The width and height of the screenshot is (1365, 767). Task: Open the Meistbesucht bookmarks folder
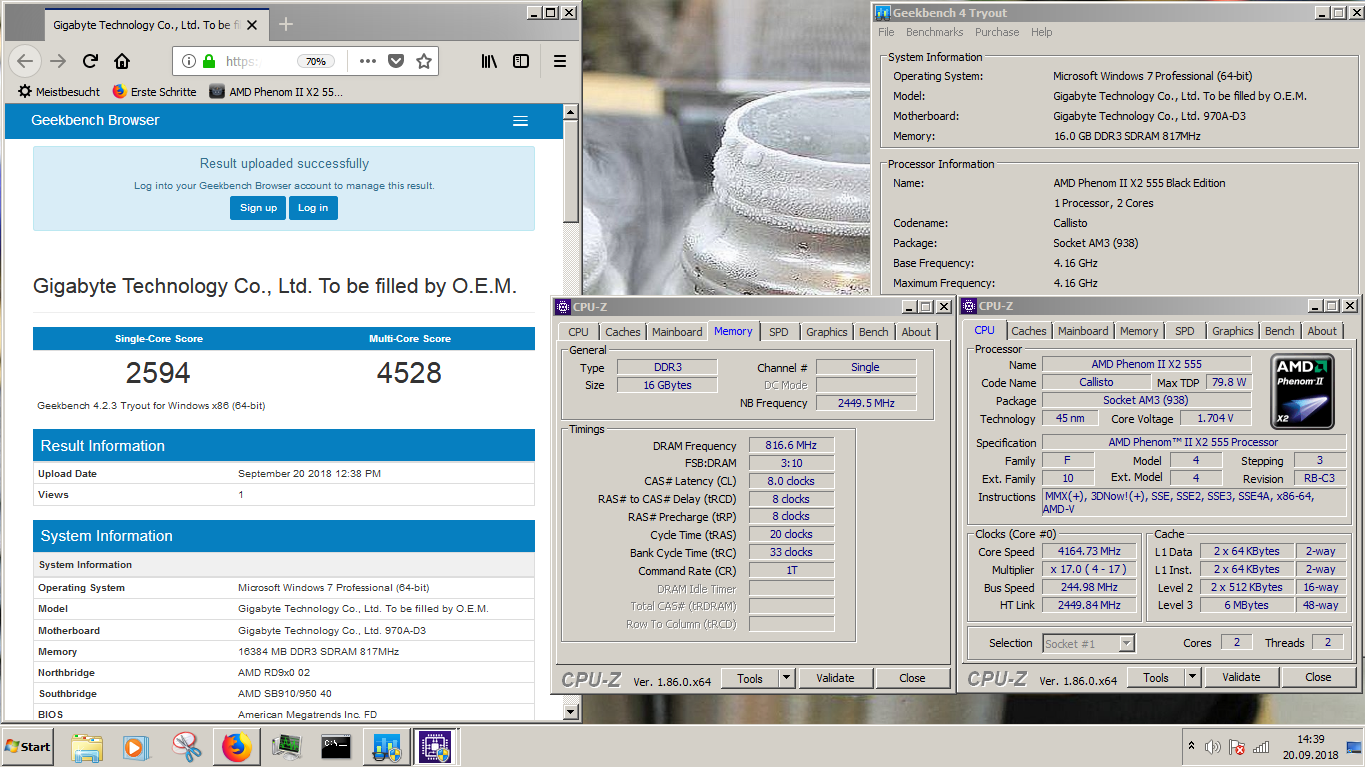(x=59, y=91)
